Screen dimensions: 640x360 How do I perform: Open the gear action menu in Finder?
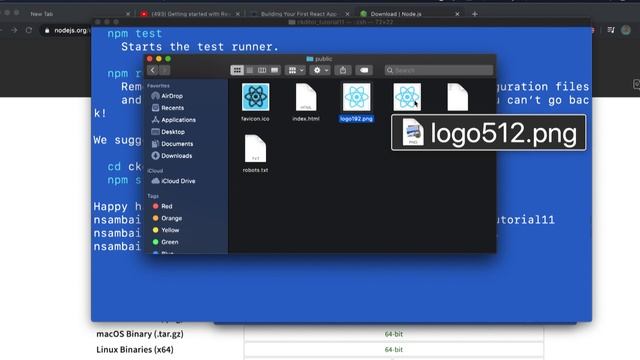320,70
